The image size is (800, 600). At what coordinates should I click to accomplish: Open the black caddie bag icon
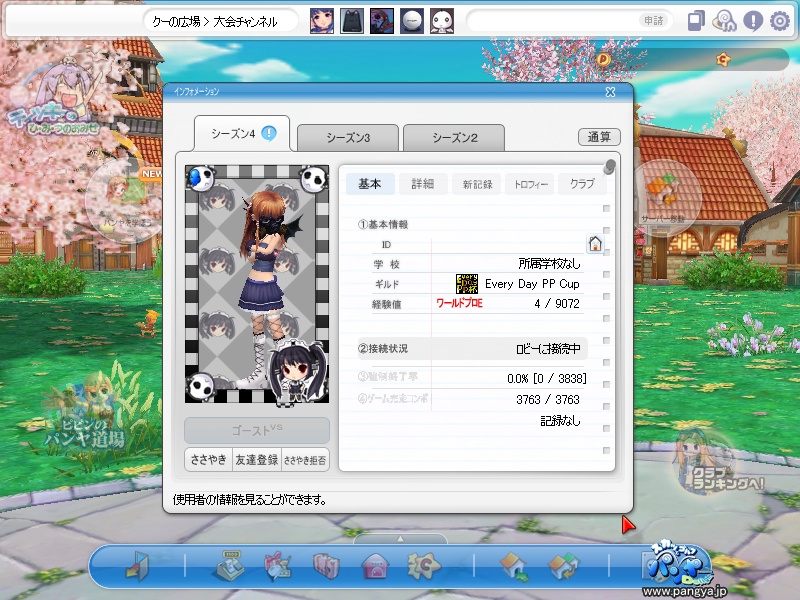click(x=352, y=21)
